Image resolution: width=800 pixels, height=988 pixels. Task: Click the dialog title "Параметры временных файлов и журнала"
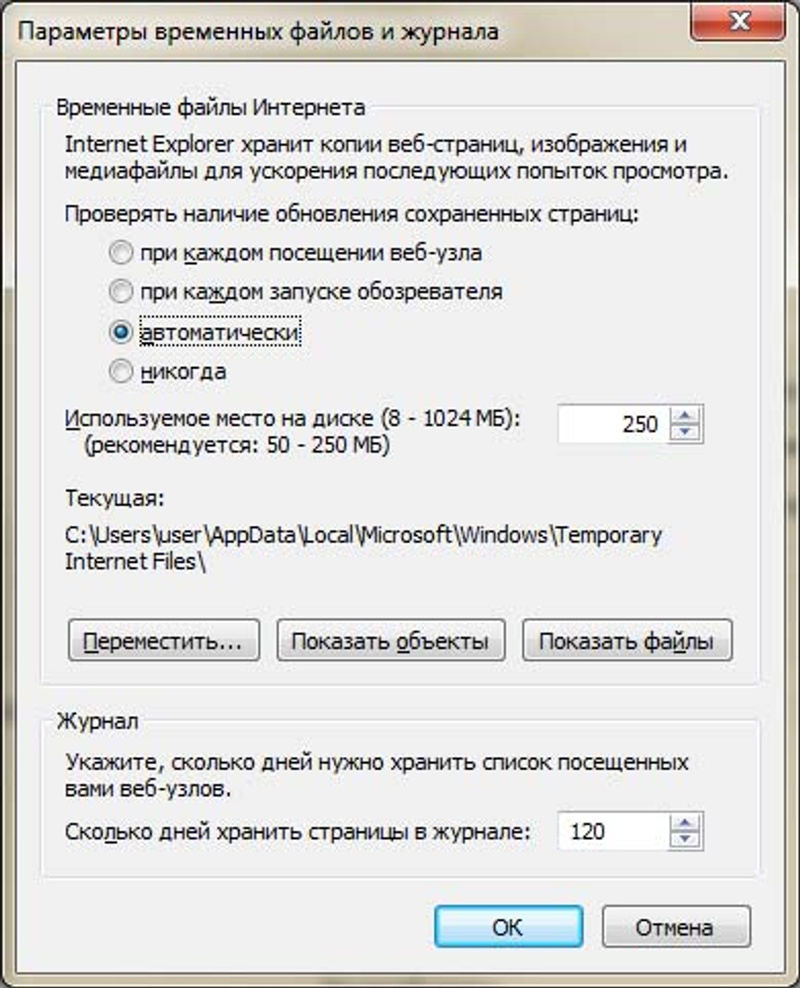point(258,32)
